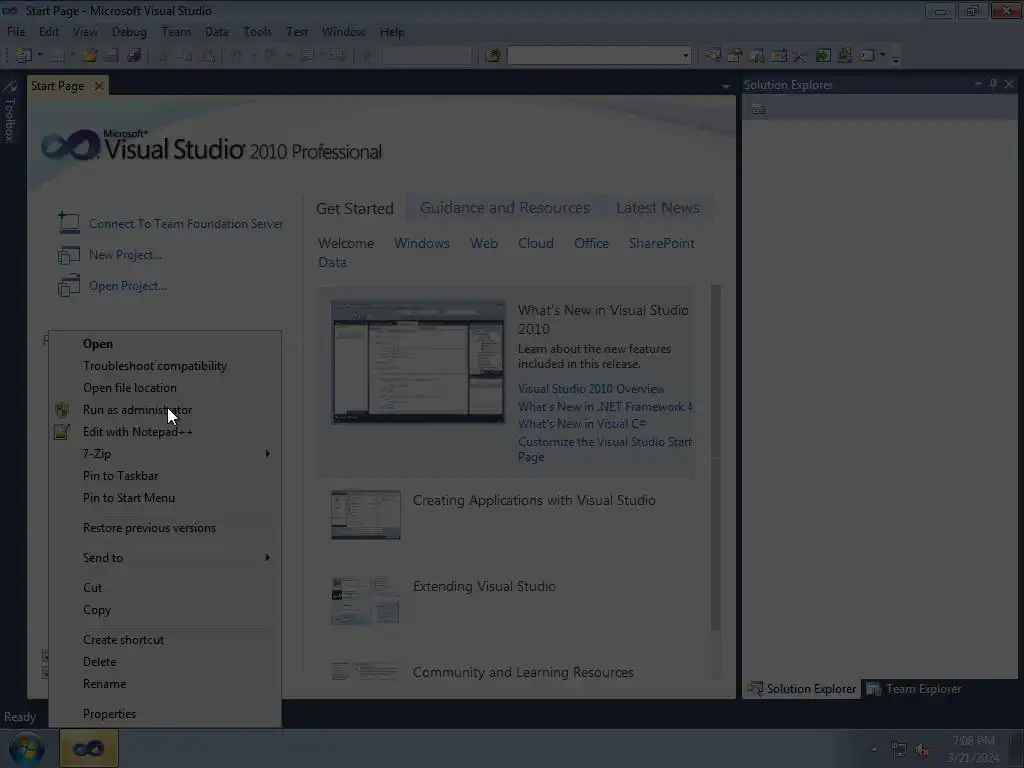The image size is (1024, 768).
Task: Open the Visual Studio 2010 Overview link
Action: tap(591, 389)
